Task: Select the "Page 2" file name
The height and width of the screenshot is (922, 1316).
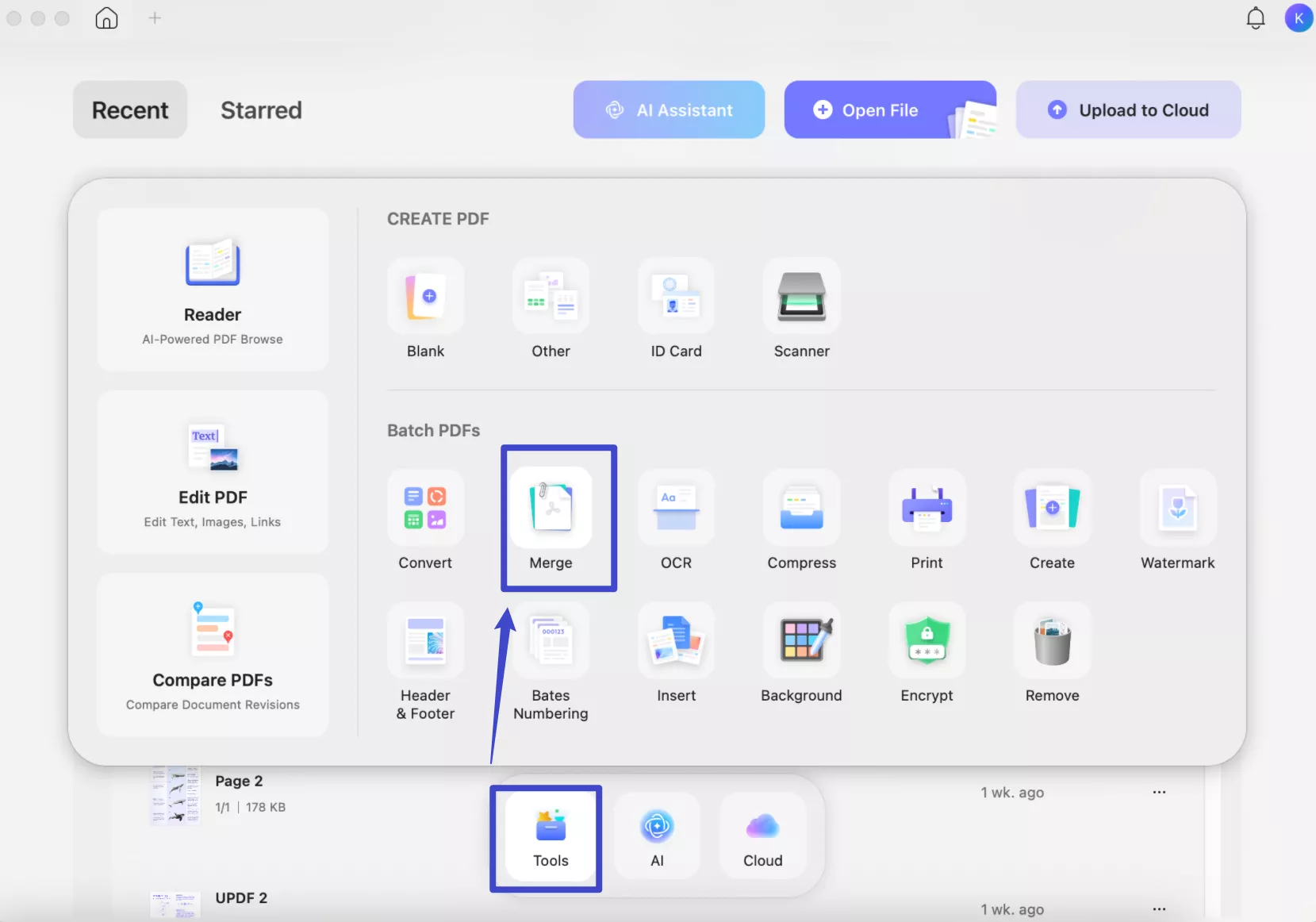Action: point(239,781)
